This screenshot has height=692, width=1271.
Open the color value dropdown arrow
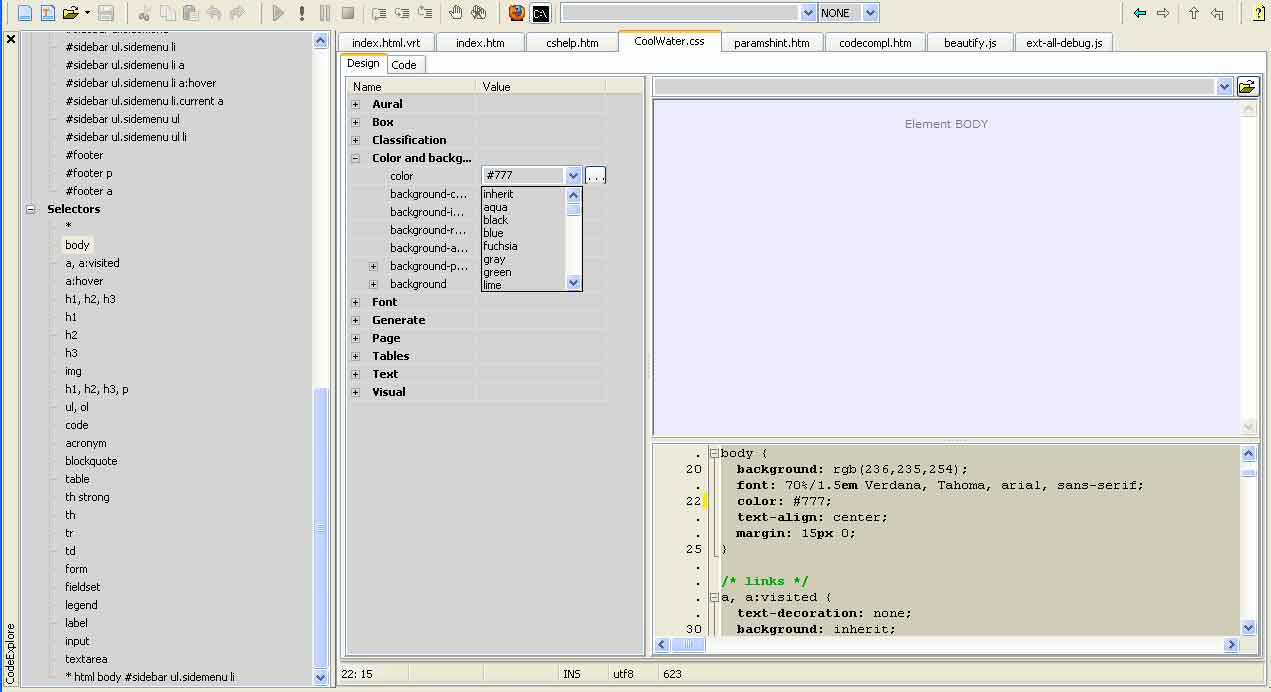tap(573, 176)
